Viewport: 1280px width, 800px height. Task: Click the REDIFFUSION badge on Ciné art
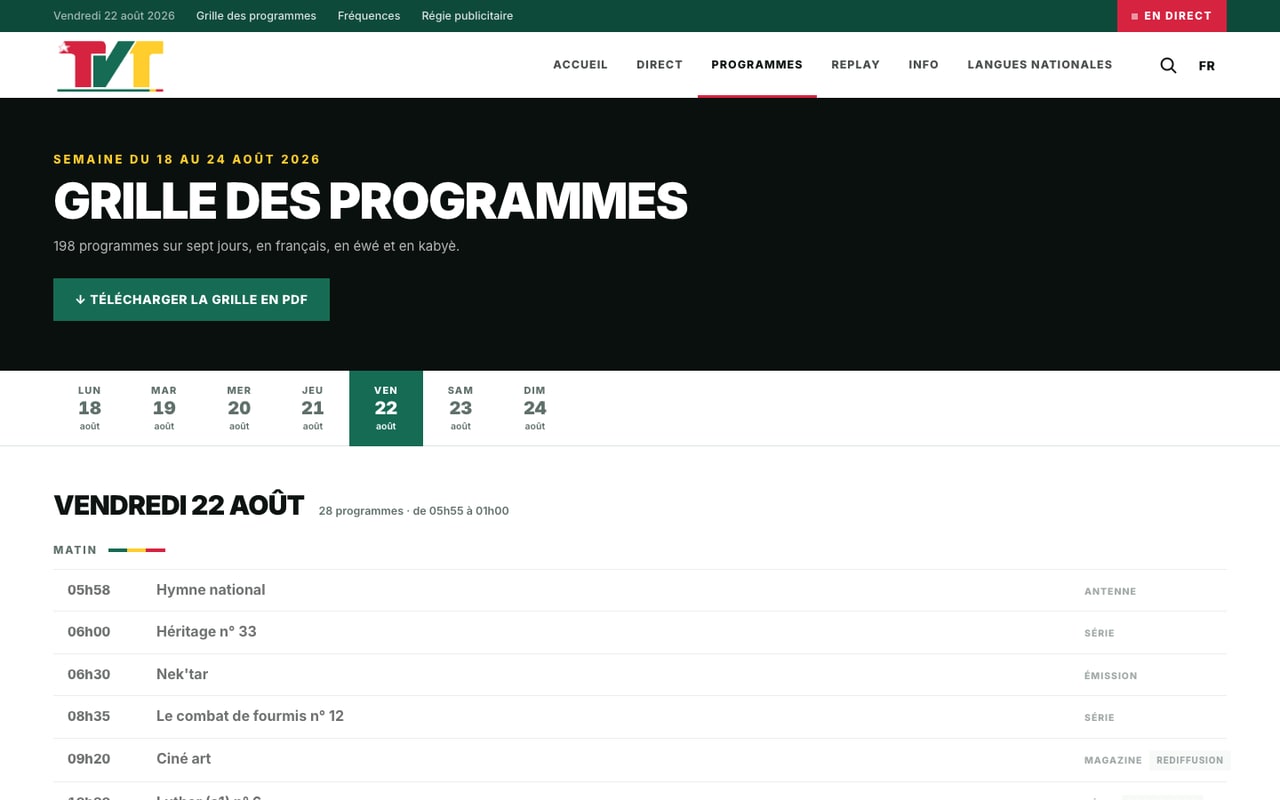pos(1190,760)
